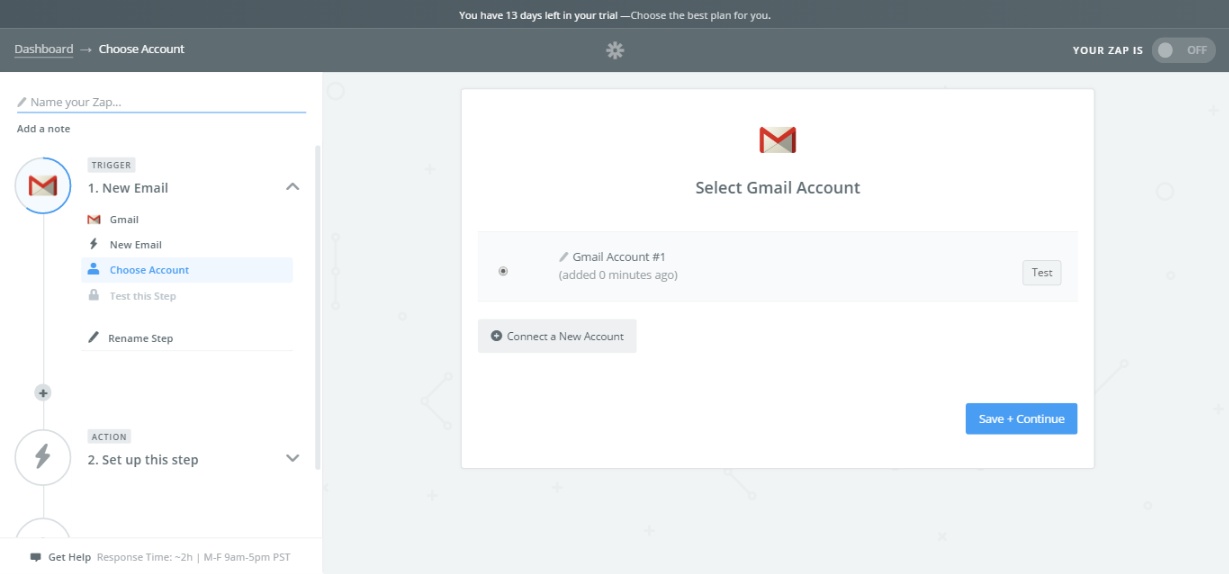The height and width of the screenshot is (574, 1229).
Task: Click Connect a New Account button
Action: [x=557, y=336]
